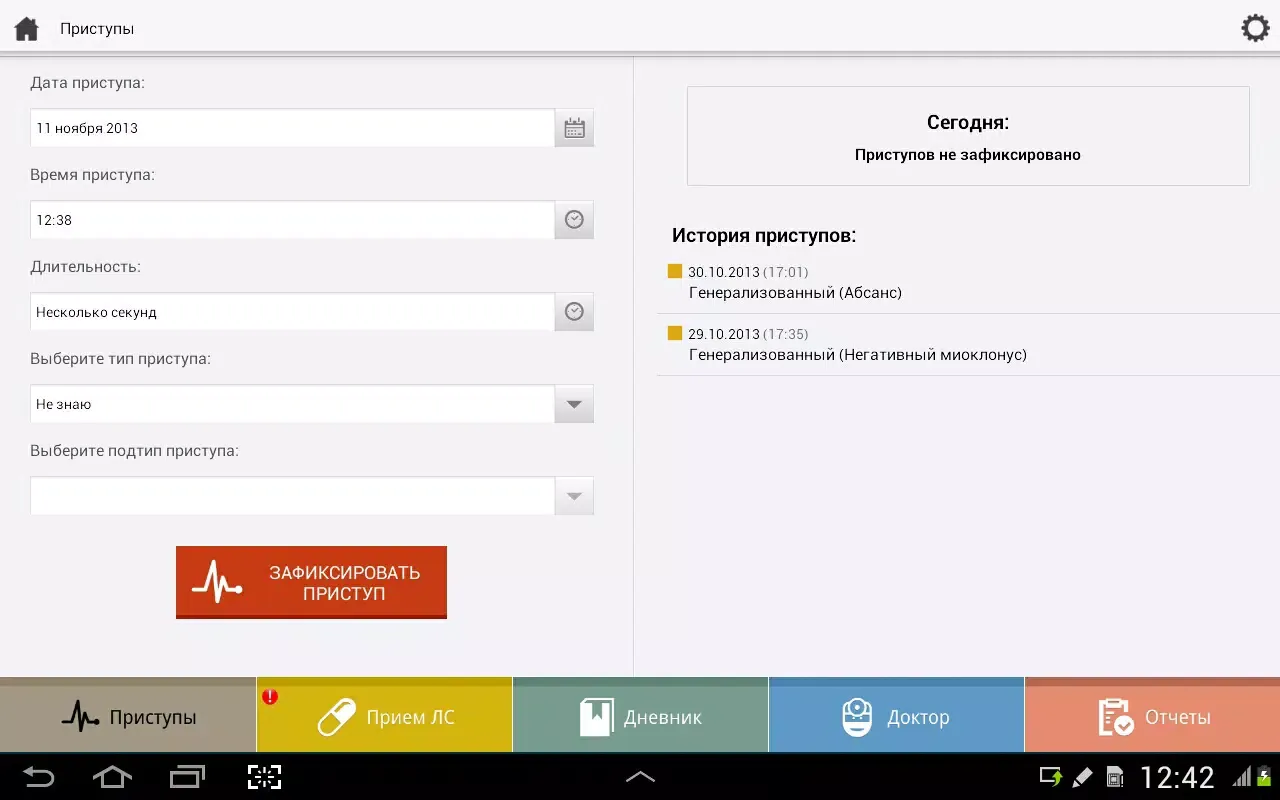Expand the seizure subtype dropdown arrow
This screenshot has height=800, width=1280.
pos(574,496)
